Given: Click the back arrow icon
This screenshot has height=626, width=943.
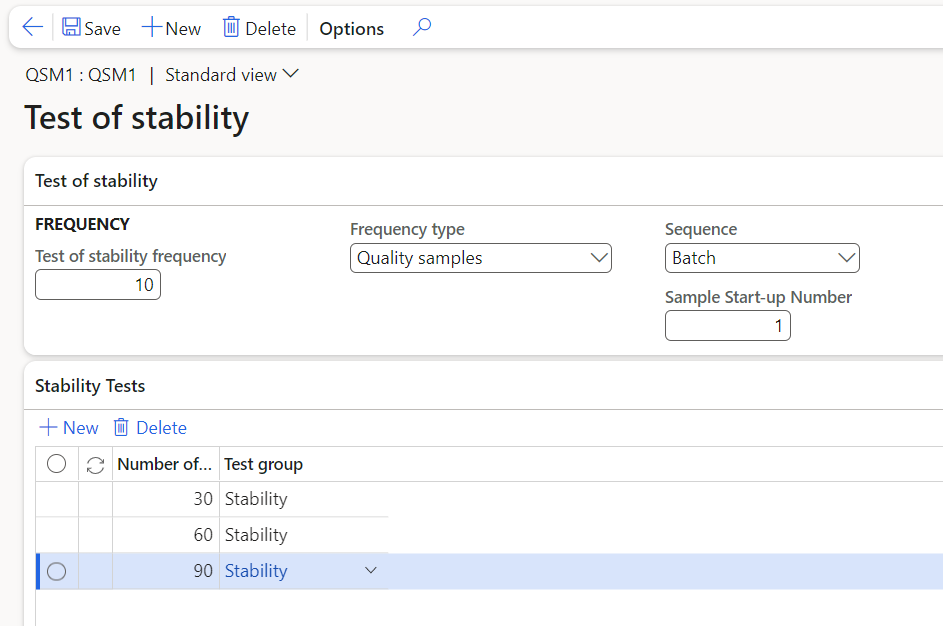Looking at the screenshot, I should click(x=32, y=28).
